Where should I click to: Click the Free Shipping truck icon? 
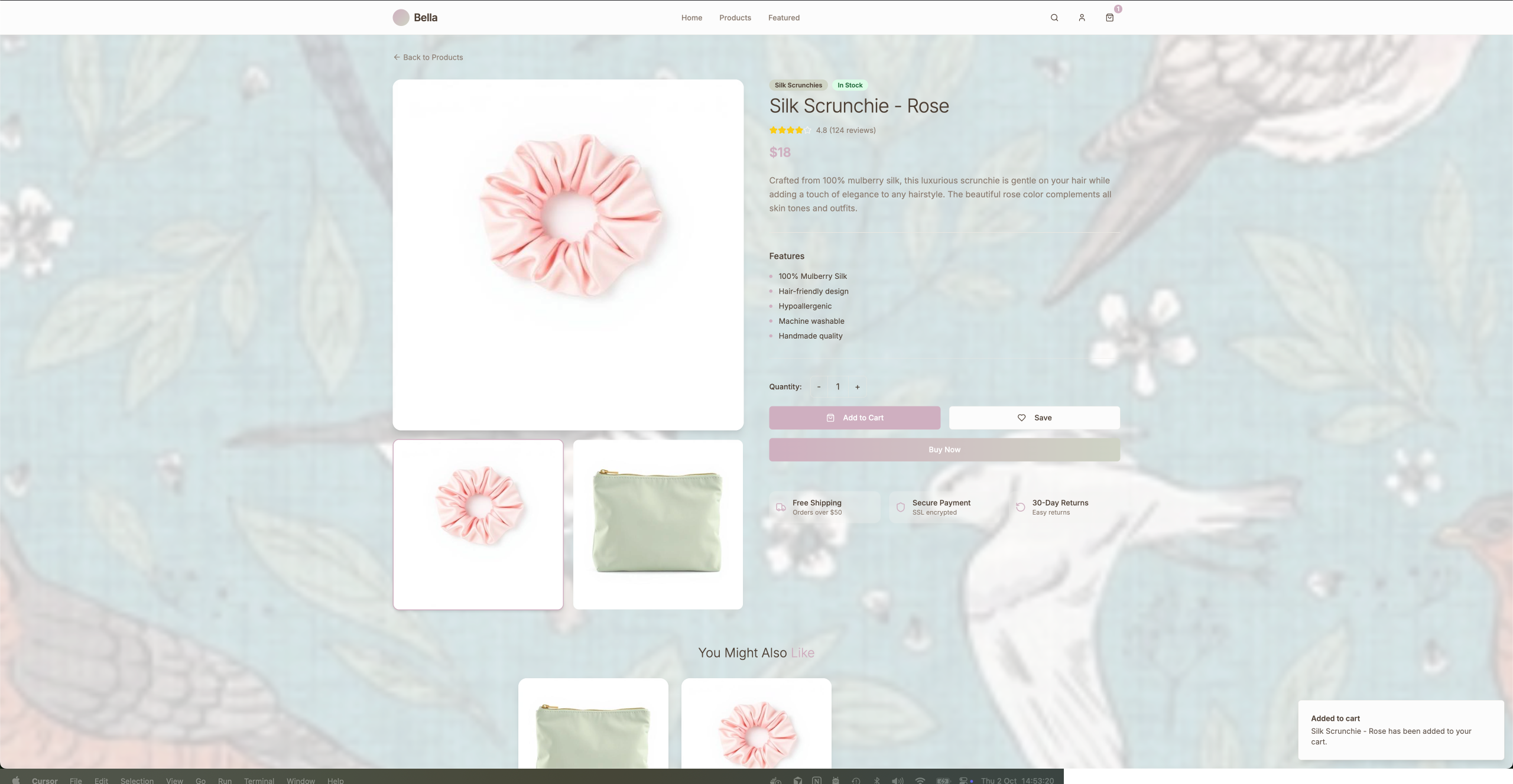781,508
